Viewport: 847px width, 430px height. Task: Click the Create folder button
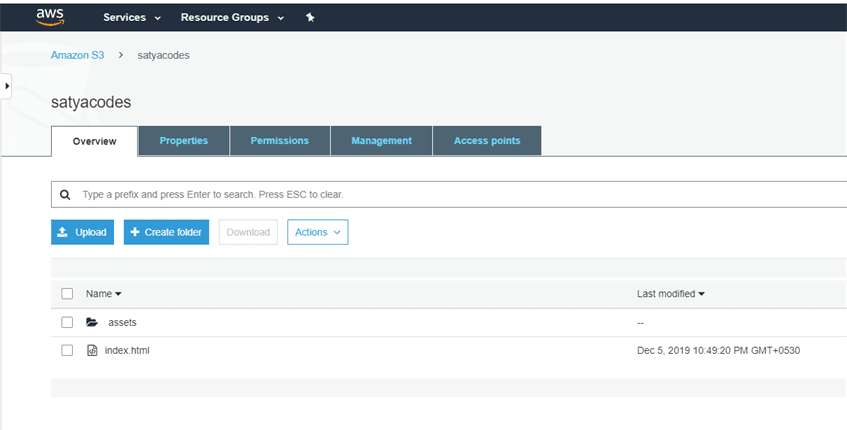(166, 232)
